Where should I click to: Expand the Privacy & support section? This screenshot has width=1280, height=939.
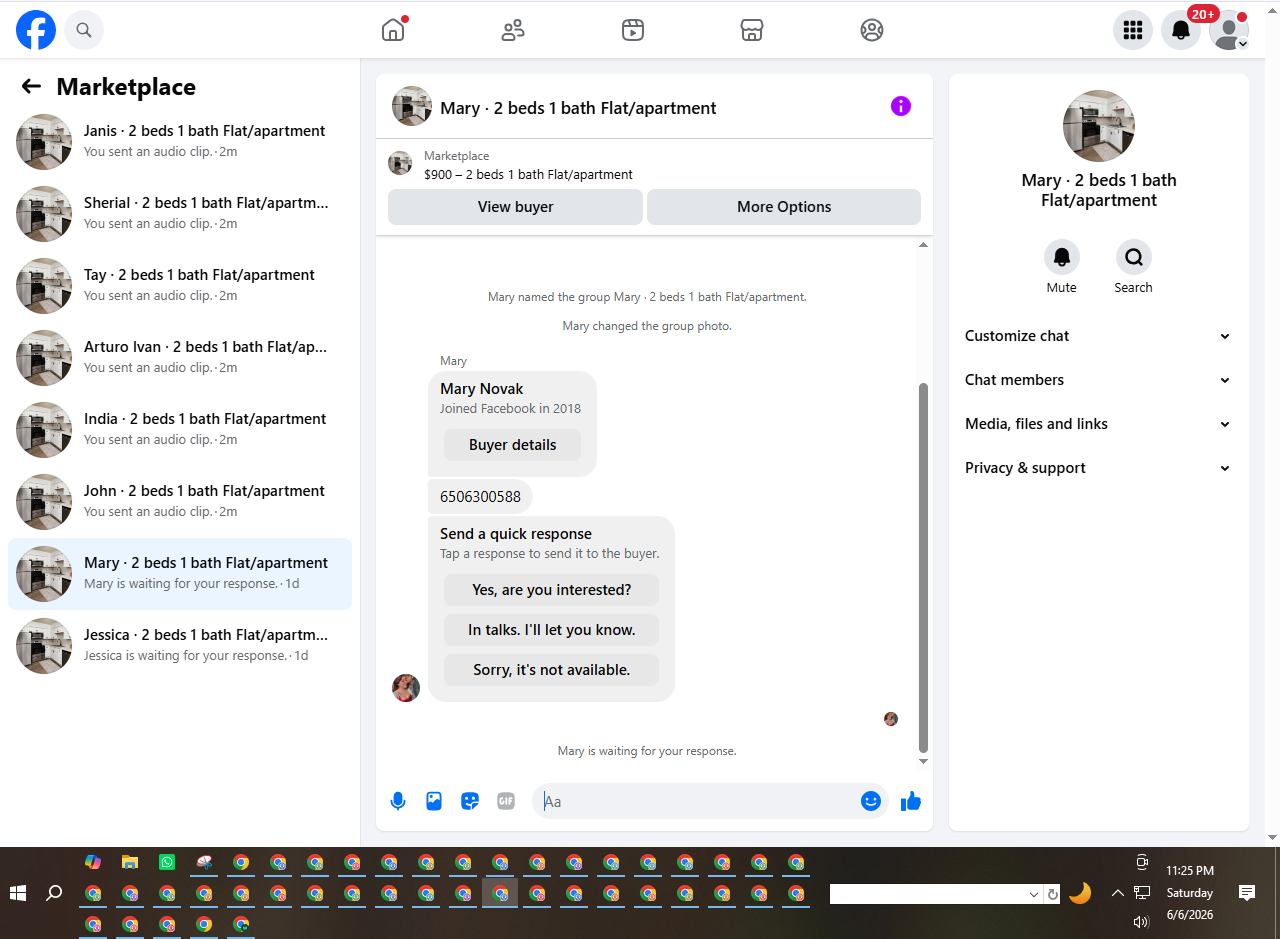(x=1099, y=468)
